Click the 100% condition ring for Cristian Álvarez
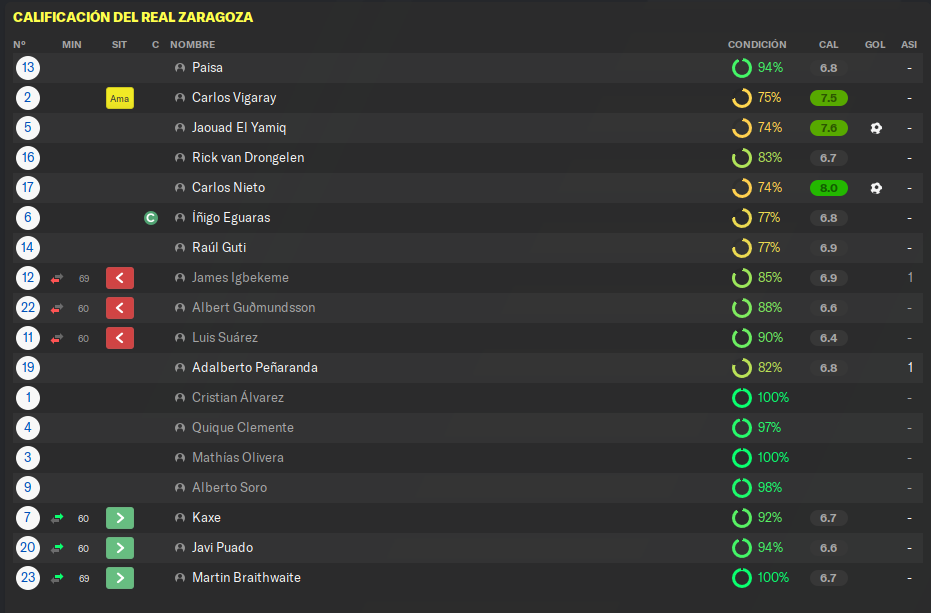Viewport: 931px width, 613px height. point(742,397)
